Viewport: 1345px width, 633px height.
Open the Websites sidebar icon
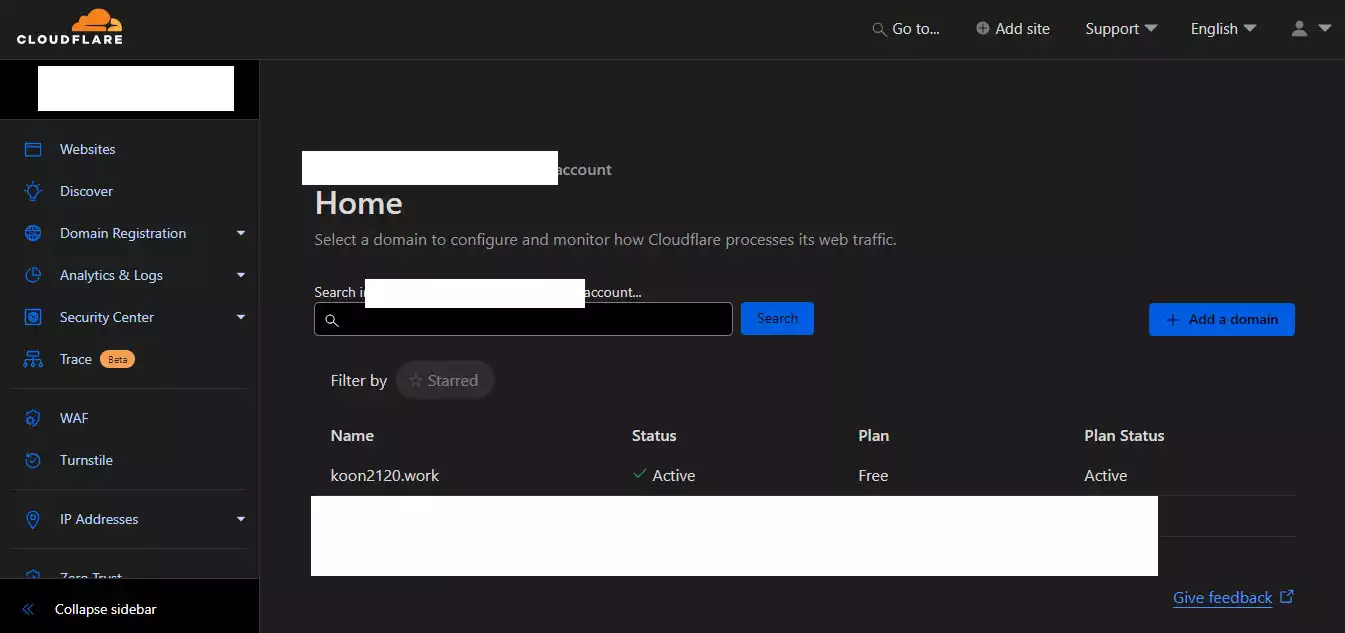(x=33, y=149)
